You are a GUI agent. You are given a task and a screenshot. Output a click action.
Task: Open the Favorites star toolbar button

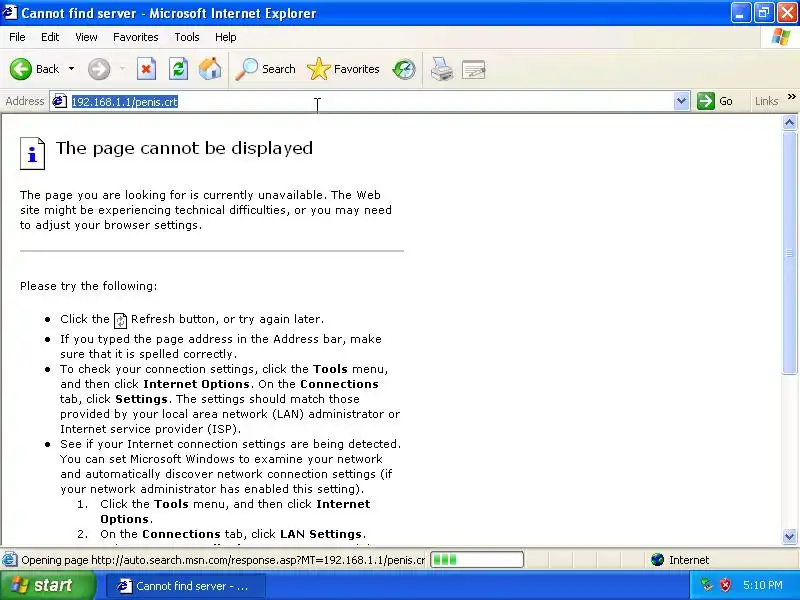click(343, 69)
